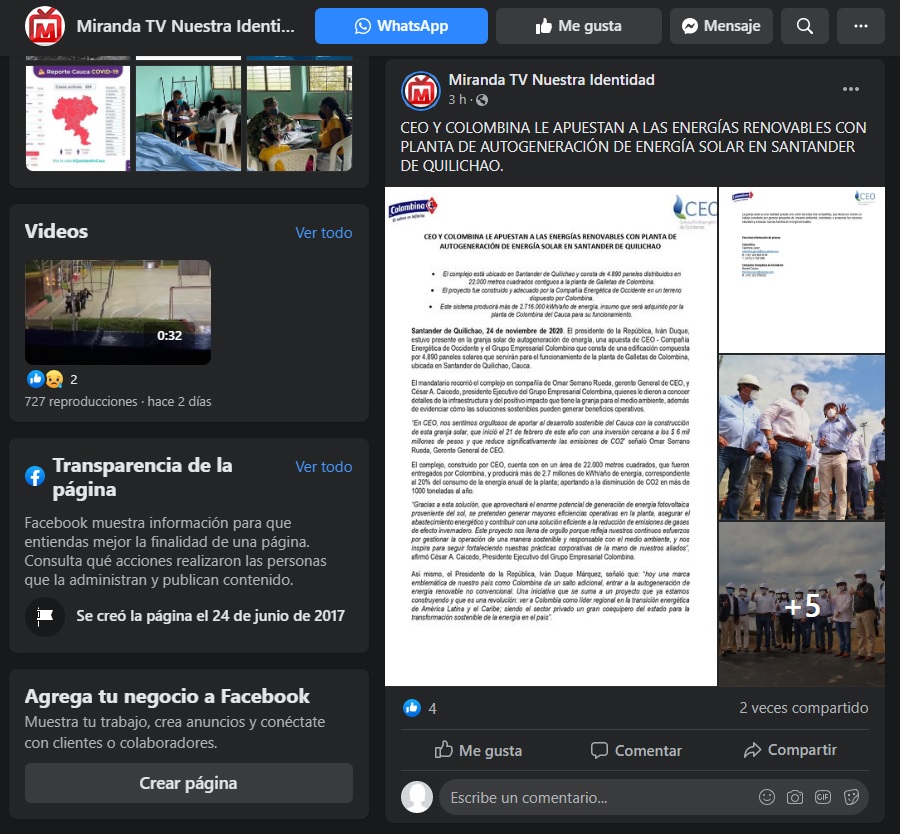The width and height of the screenshot is (900, 834).
Task: View all videos with Ver todo link
Action: [x=324, y=232]
